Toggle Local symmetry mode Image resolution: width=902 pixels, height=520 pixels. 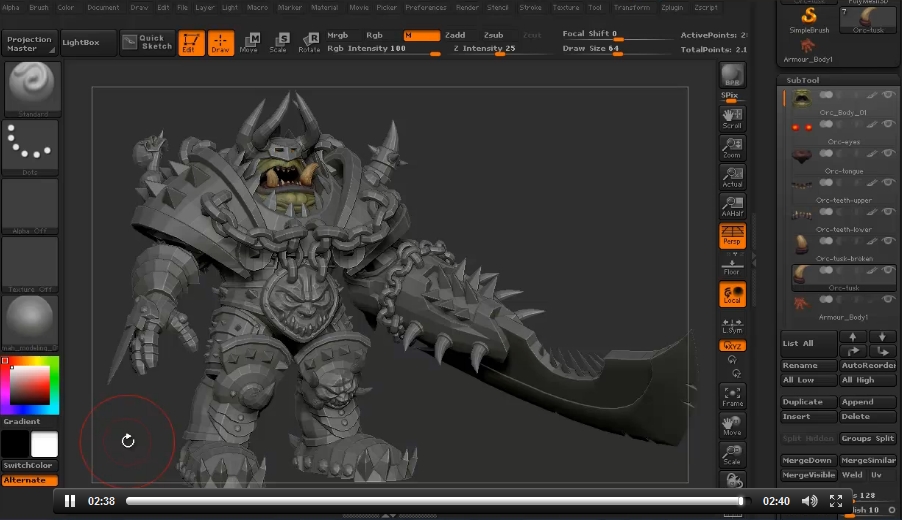[732, 295]
